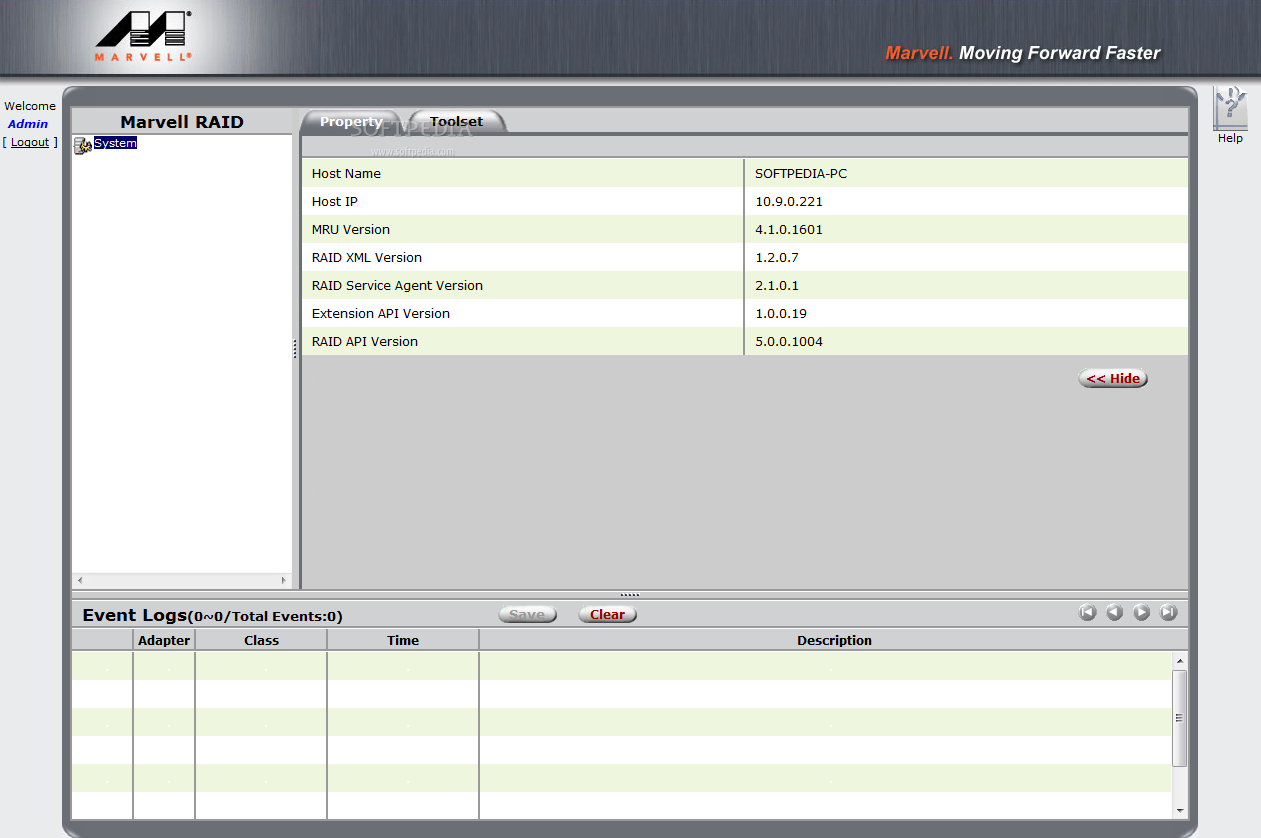Click RAID API Version value 5.0.0.1004
The width and height of the screenshot is (1261, 838).
click(789, 341)
